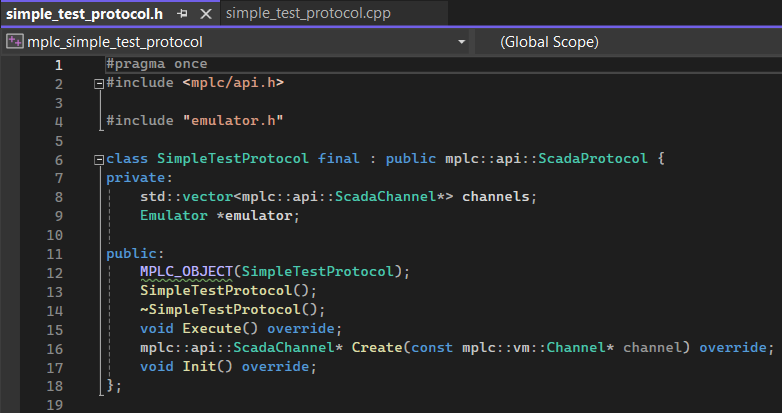Click the Create method name on line 16
782x413 pixels.
(x=377, y=348)
